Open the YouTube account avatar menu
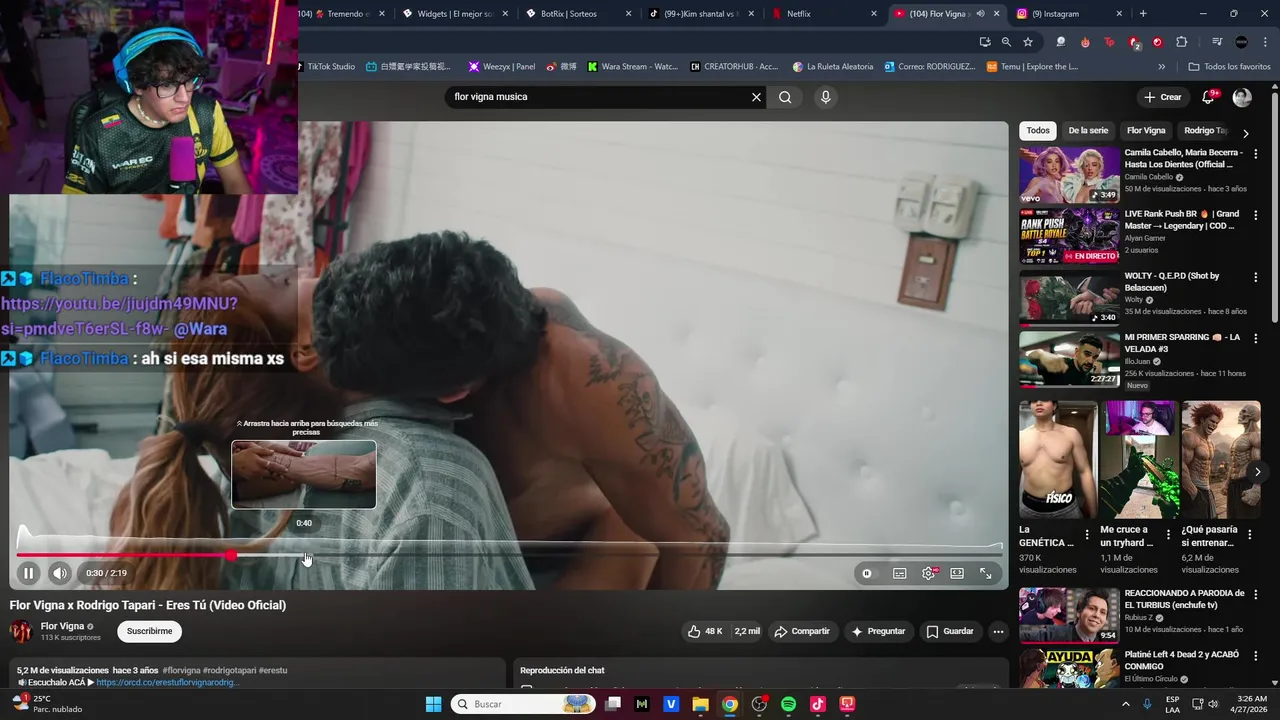The width and height of the screenshot is (1280, 720). [x=1242, y=97]
